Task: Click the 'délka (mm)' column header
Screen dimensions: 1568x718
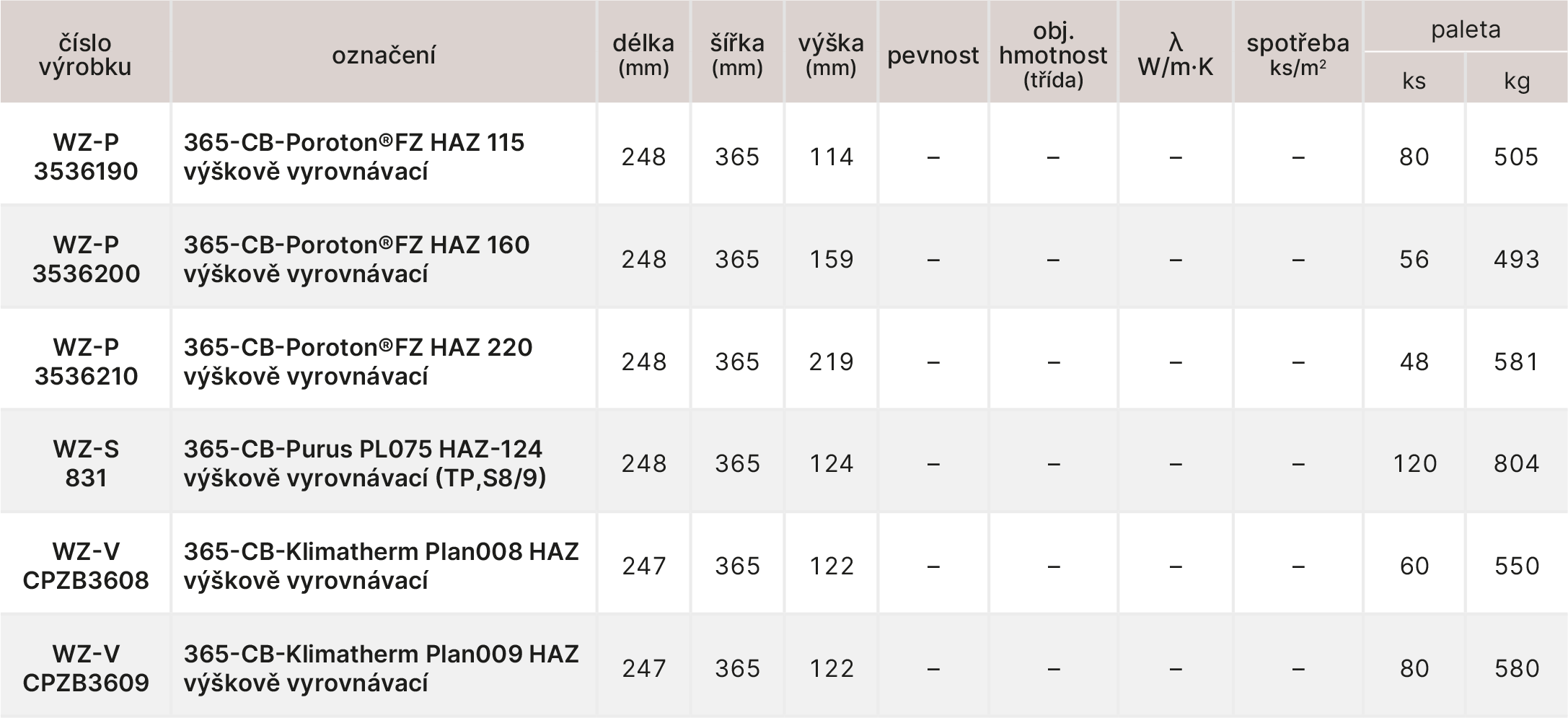Action: click(x=643, y=55)
